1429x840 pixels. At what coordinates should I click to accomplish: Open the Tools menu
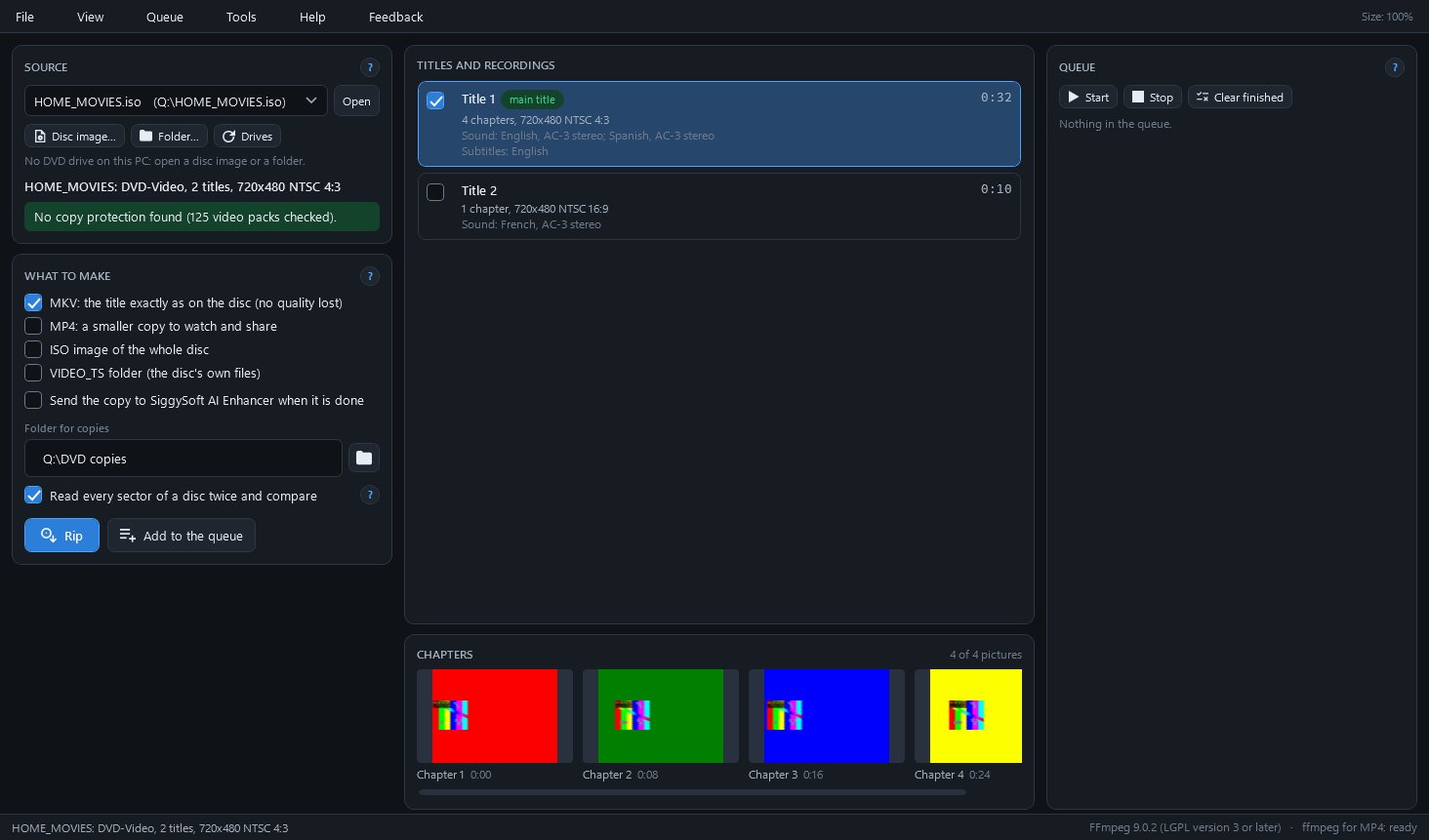click(x=241, y=17)
